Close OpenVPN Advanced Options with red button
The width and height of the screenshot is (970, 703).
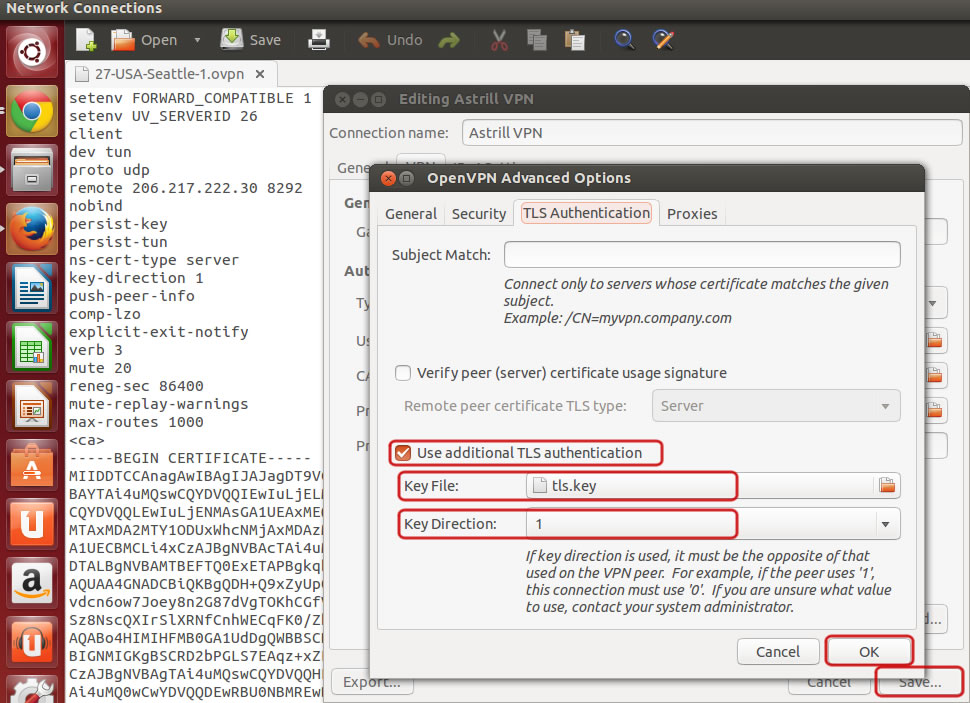pos(388,178)
